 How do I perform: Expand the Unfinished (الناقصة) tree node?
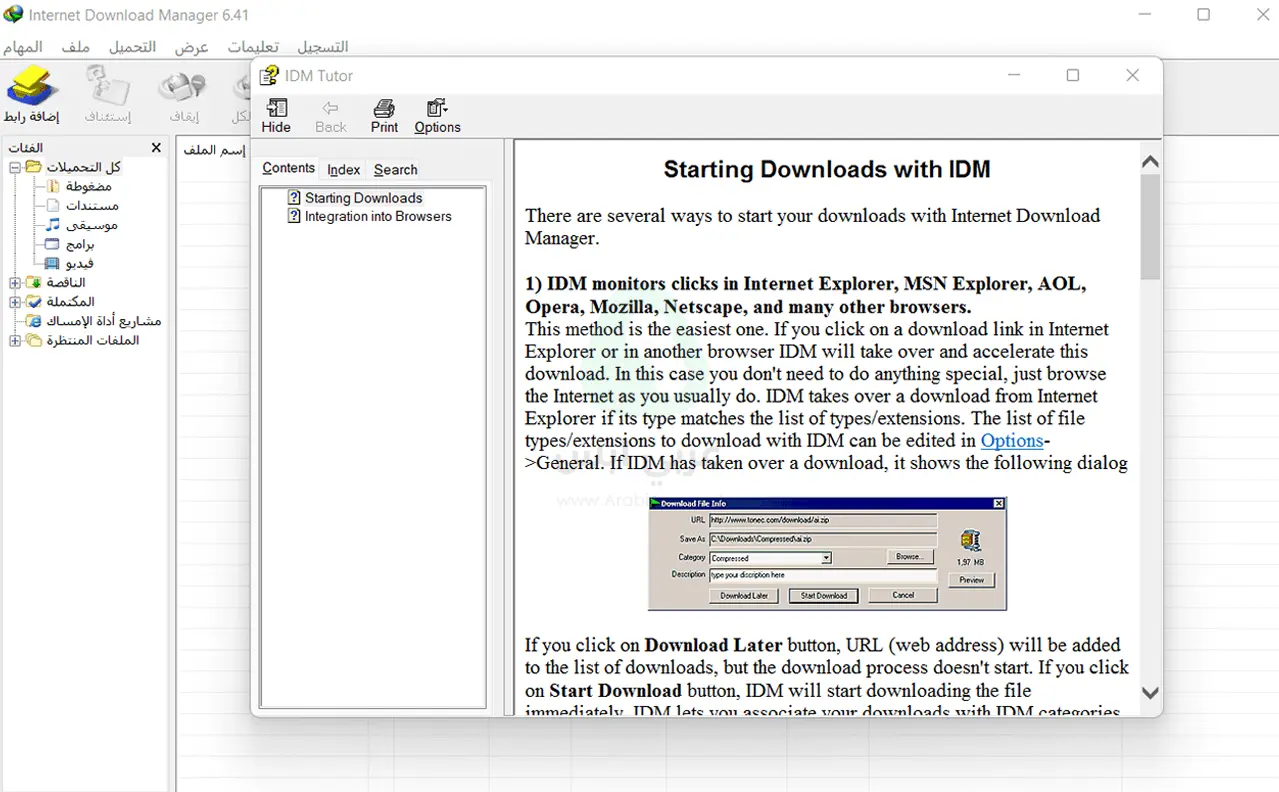[15, 283]
